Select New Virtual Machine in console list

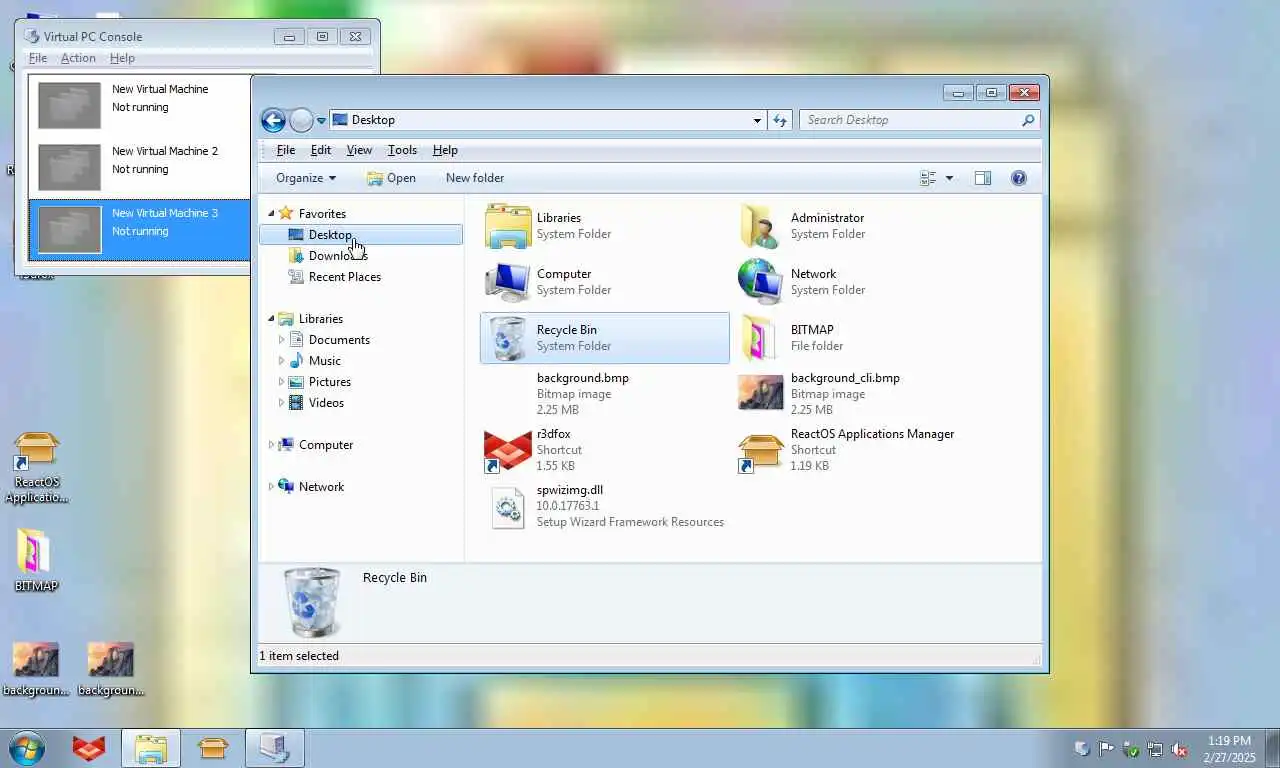(140, 106)
